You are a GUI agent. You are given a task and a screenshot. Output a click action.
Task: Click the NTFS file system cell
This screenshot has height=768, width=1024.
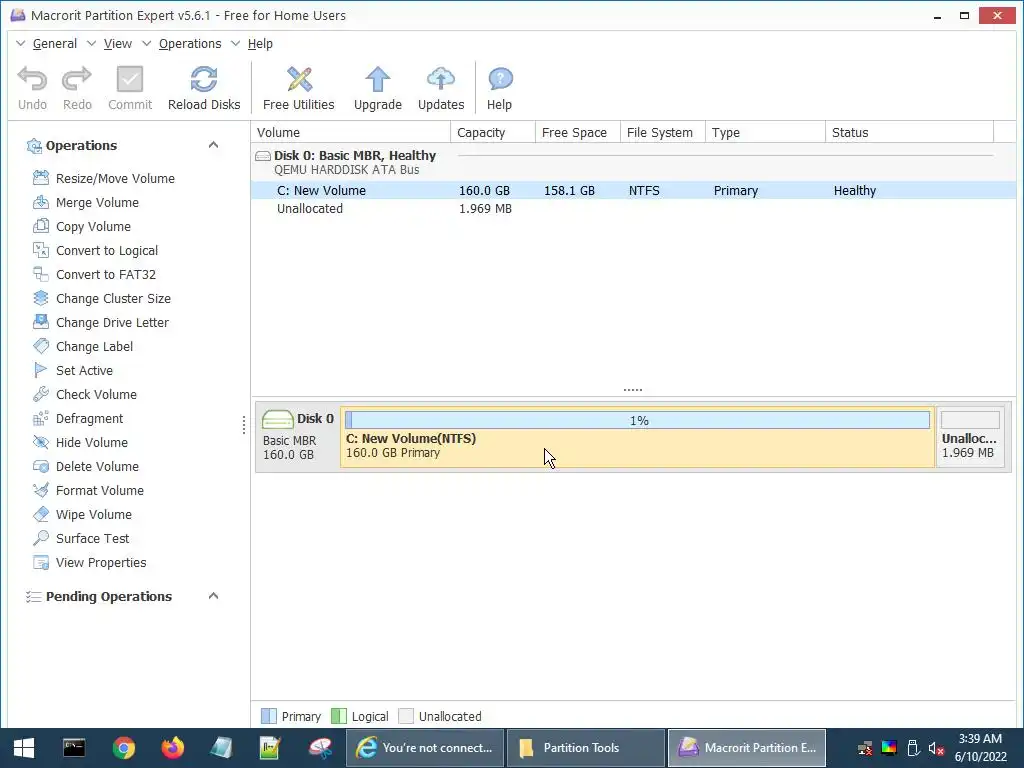point(645,191)
